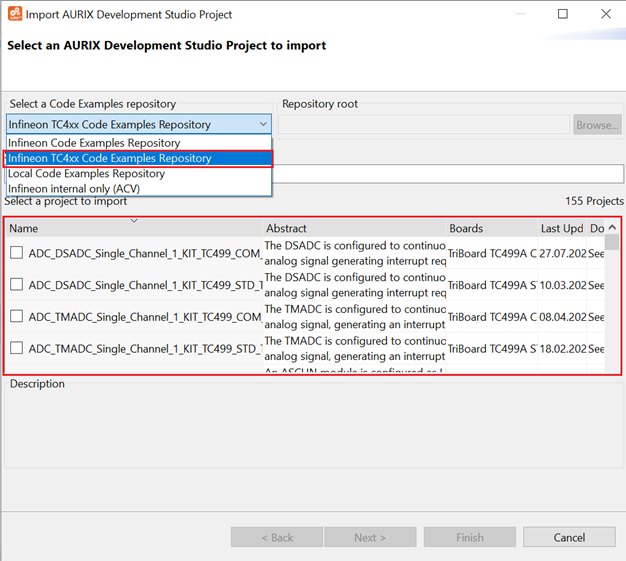Click abstract of ADC_TMADC_Single_Channel_1_KIT_TC499_COM row
Viewport: 626px width, 561px height.
tap(355, 317)
